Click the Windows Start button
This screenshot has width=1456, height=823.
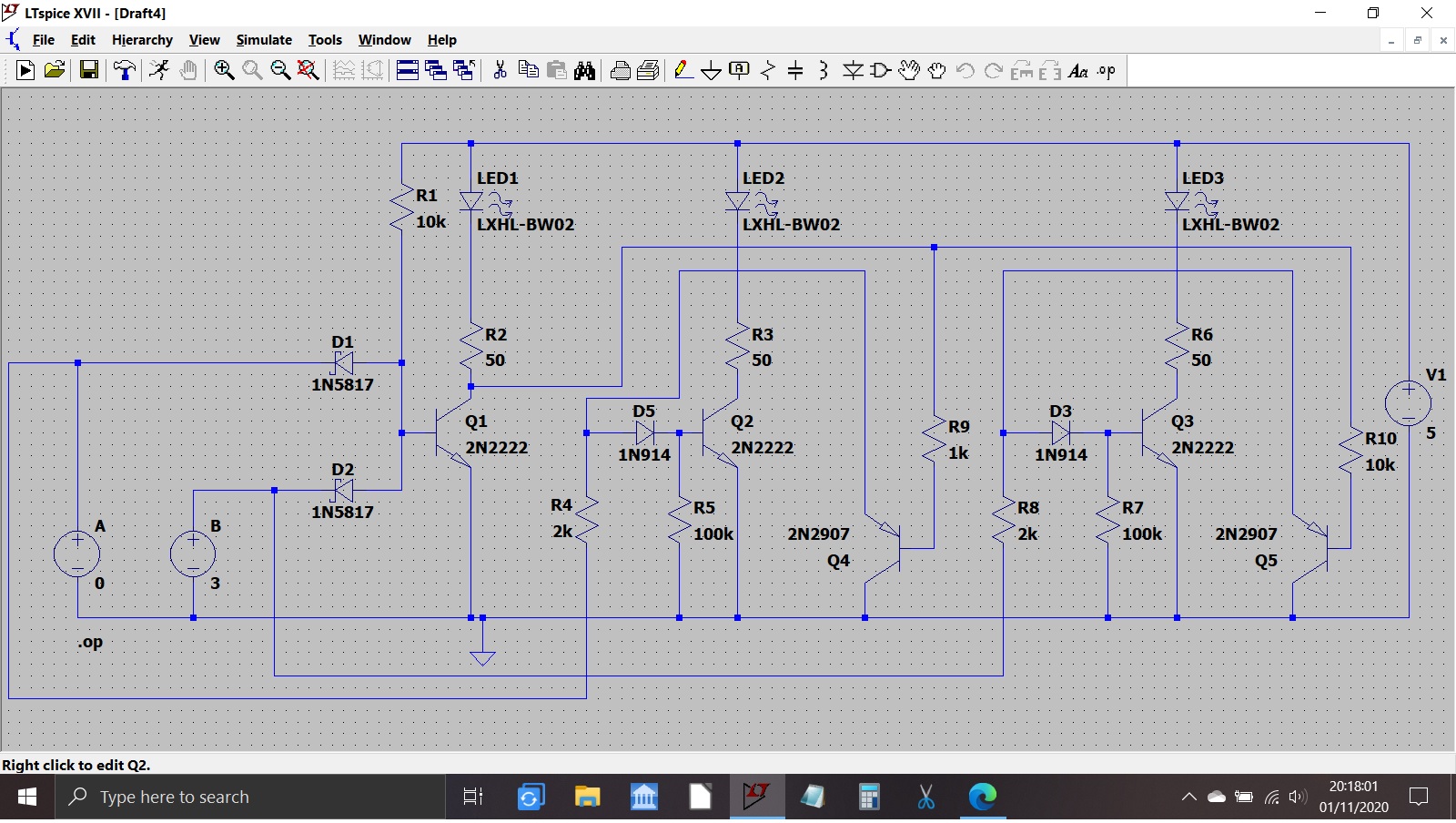click(27, 798)
